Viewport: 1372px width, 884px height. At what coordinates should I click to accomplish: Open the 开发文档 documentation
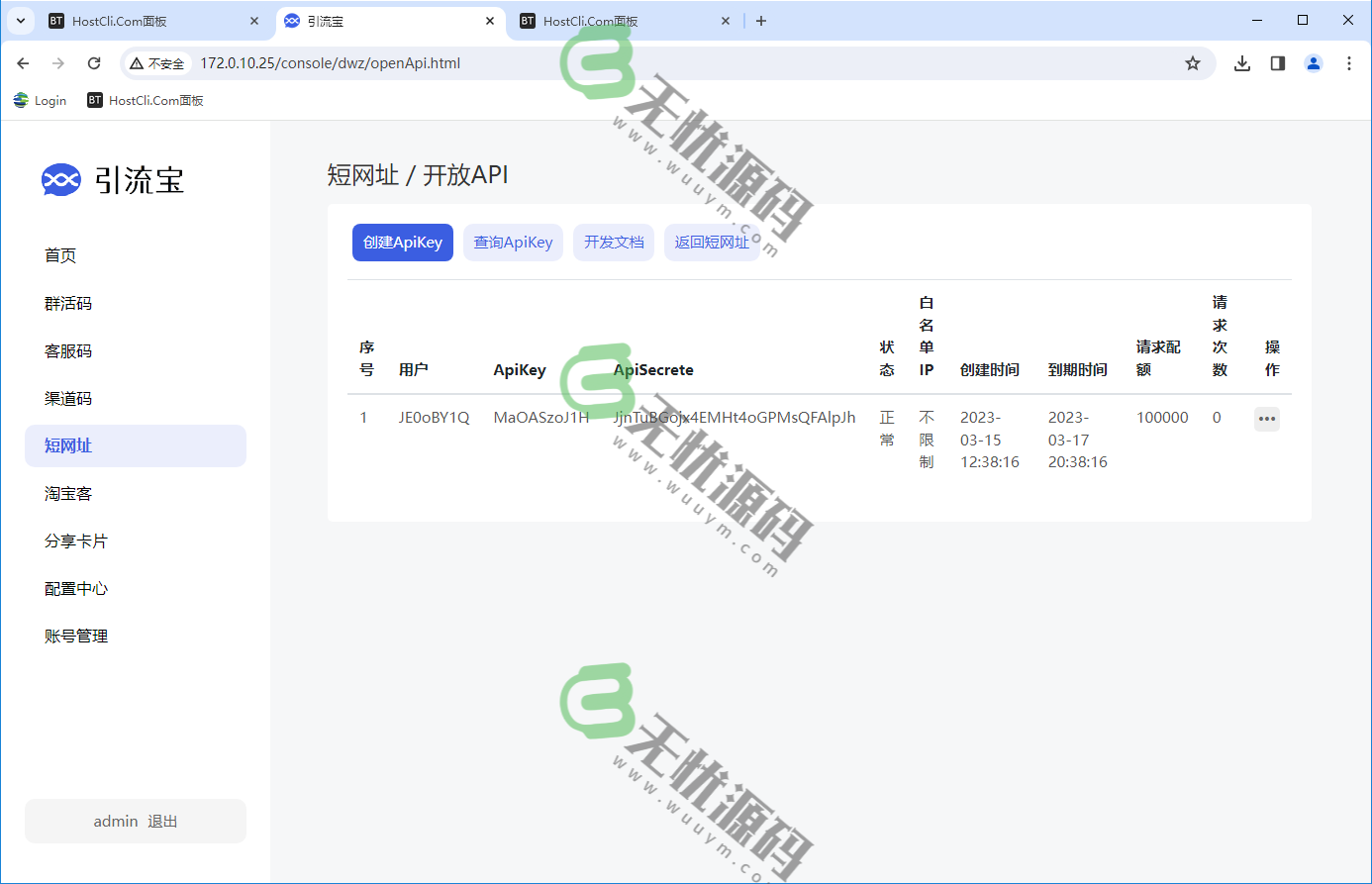(x=614, y=242)
